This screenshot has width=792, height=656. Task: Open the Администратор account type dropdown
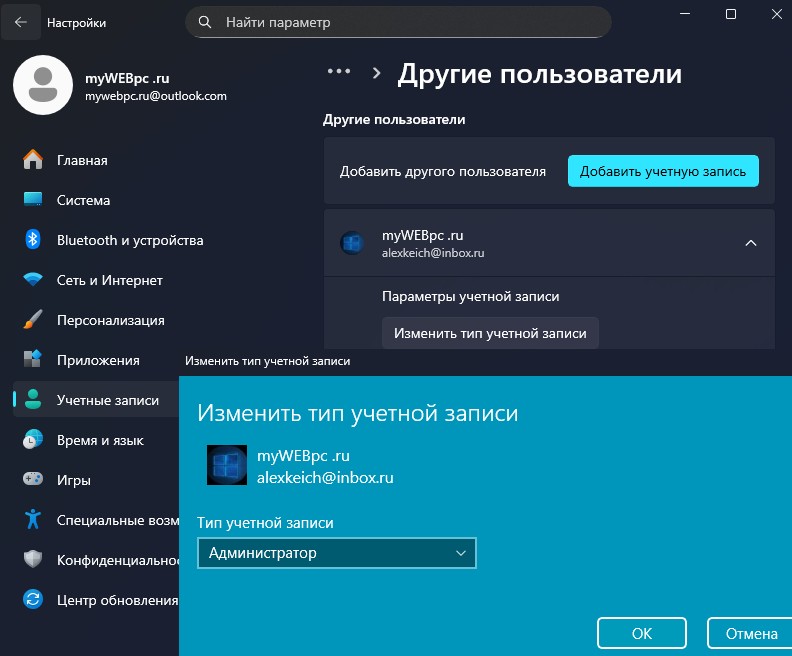coord(336,553)
